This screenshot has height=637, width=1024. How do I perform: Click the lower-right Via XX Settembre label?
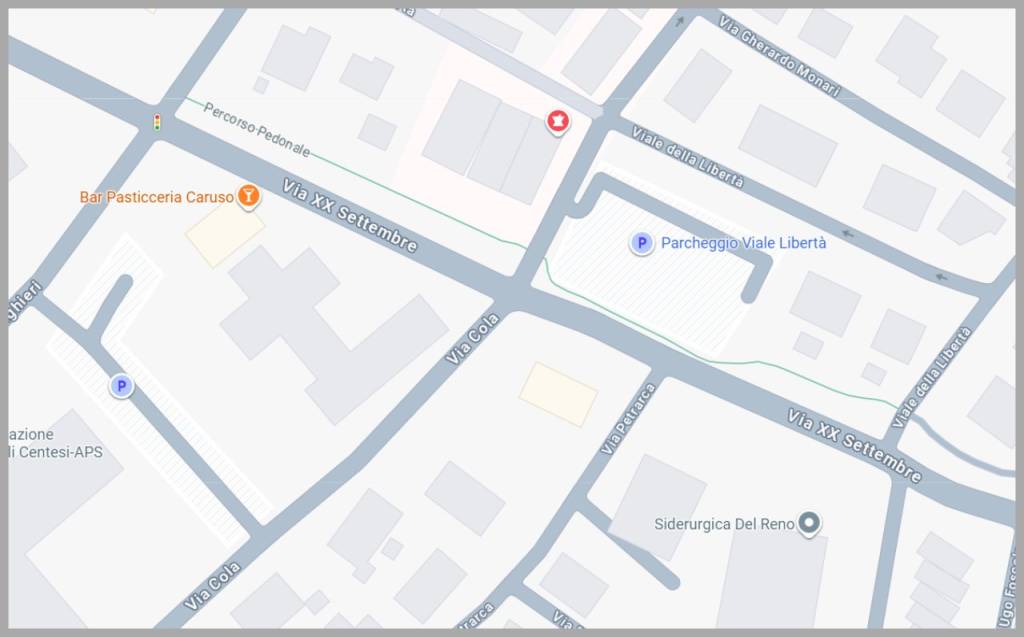coord(854,446)
